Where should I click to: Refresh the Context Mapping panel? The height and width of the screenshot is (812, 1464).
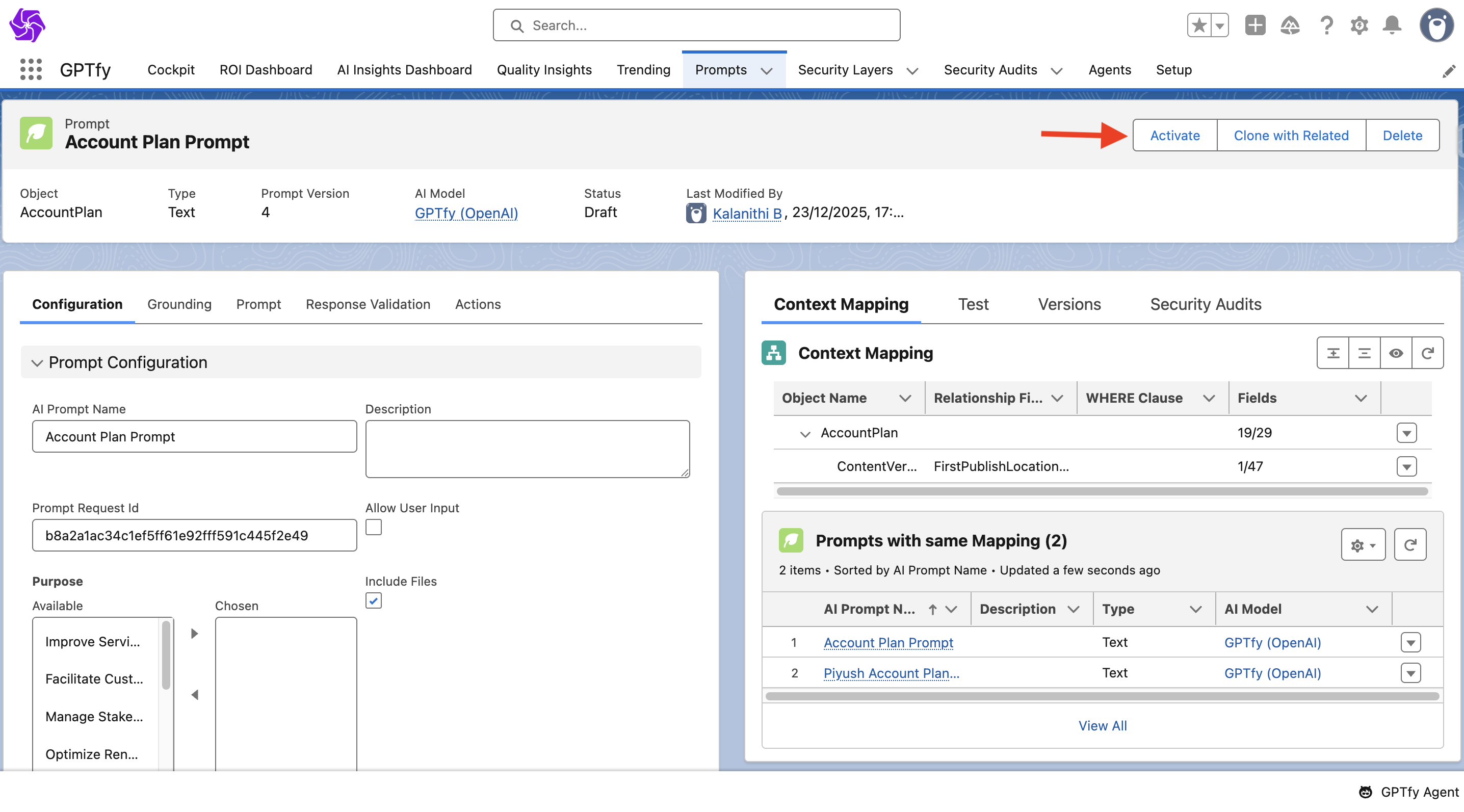coord(1427,353)
